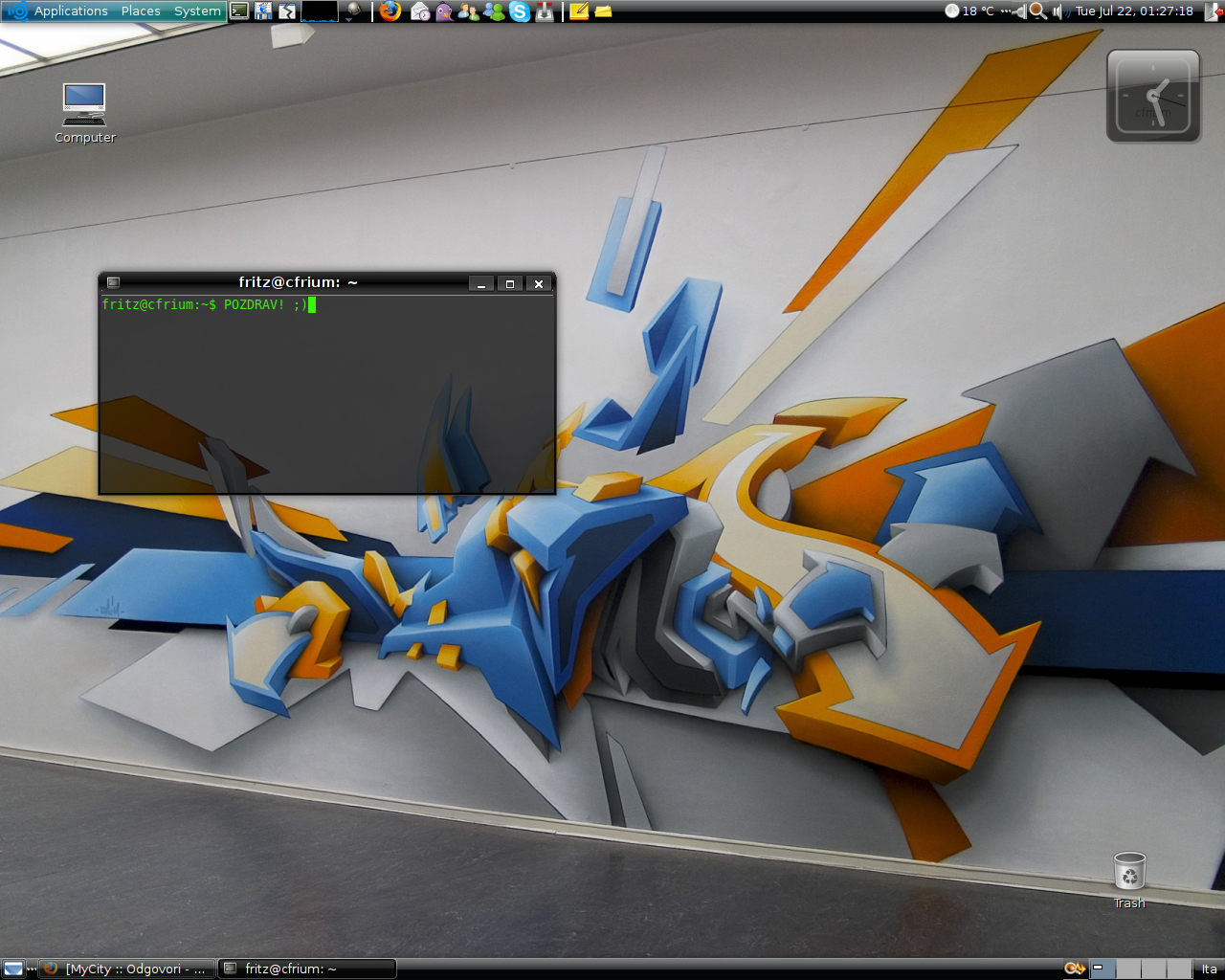Click the red download launcher icon
The width and height of the screenshot is (1225, 980).
click(x=545, y=11)
